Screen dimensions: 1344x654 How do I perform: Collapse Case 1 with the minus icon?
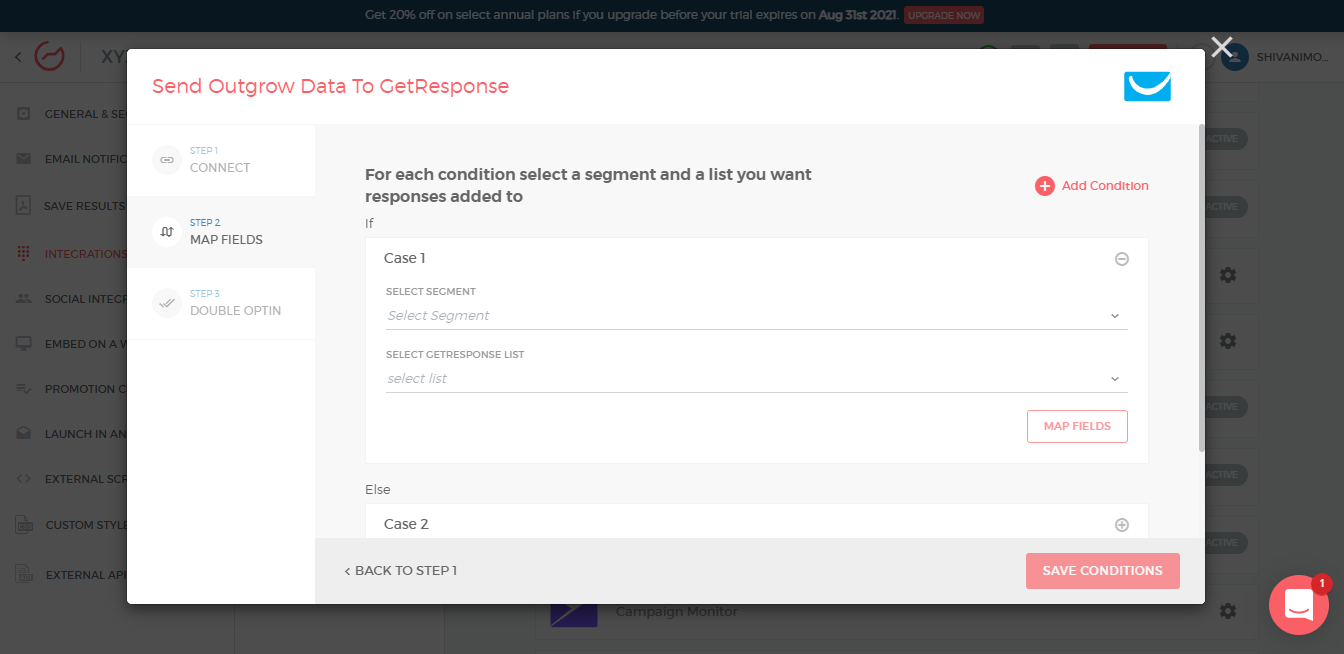[1122, 259]
